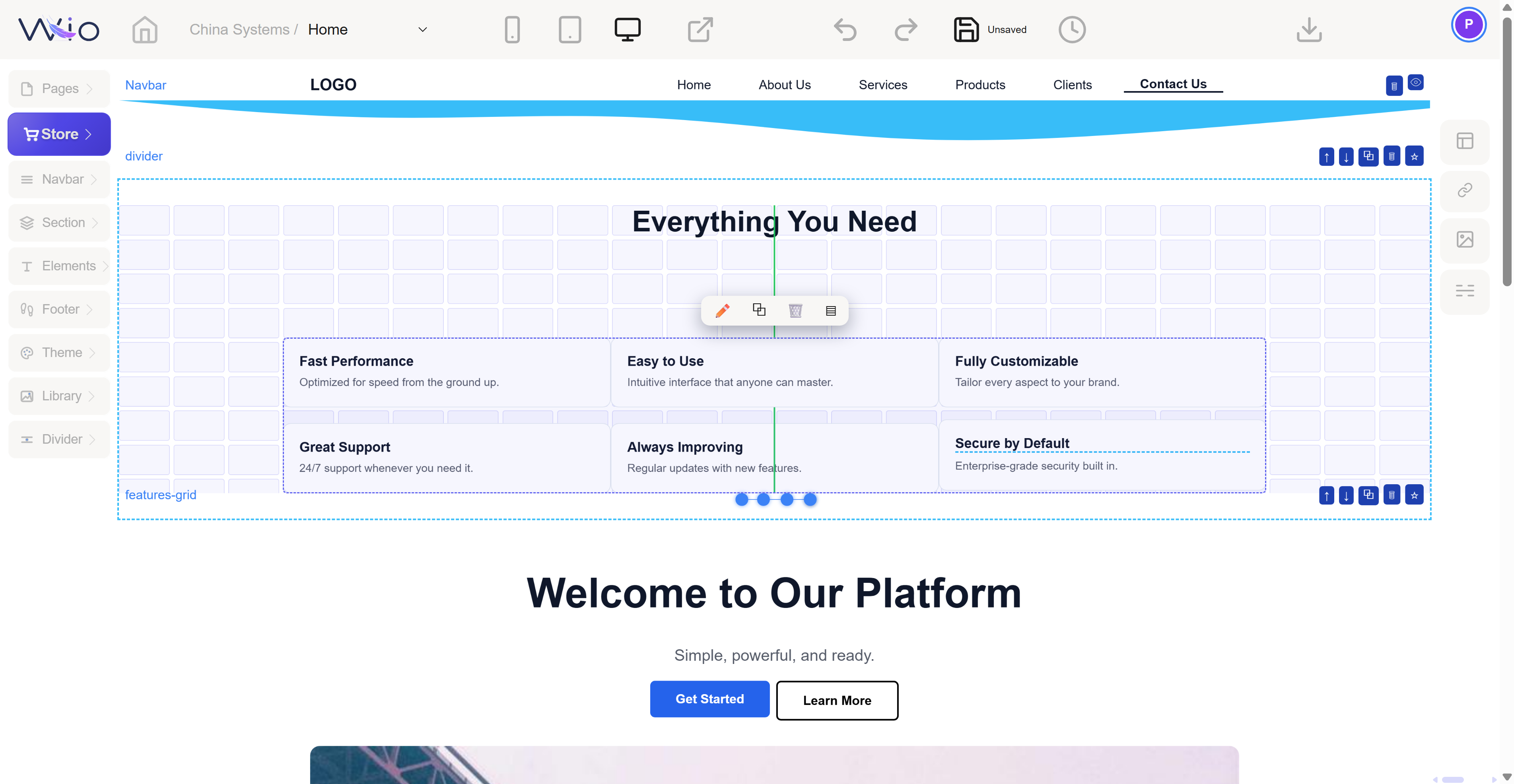Open the page selector dropdown chevron
Image resolution: width=1514 pixels, height=784 pixels.
click(x=422, y=29)
